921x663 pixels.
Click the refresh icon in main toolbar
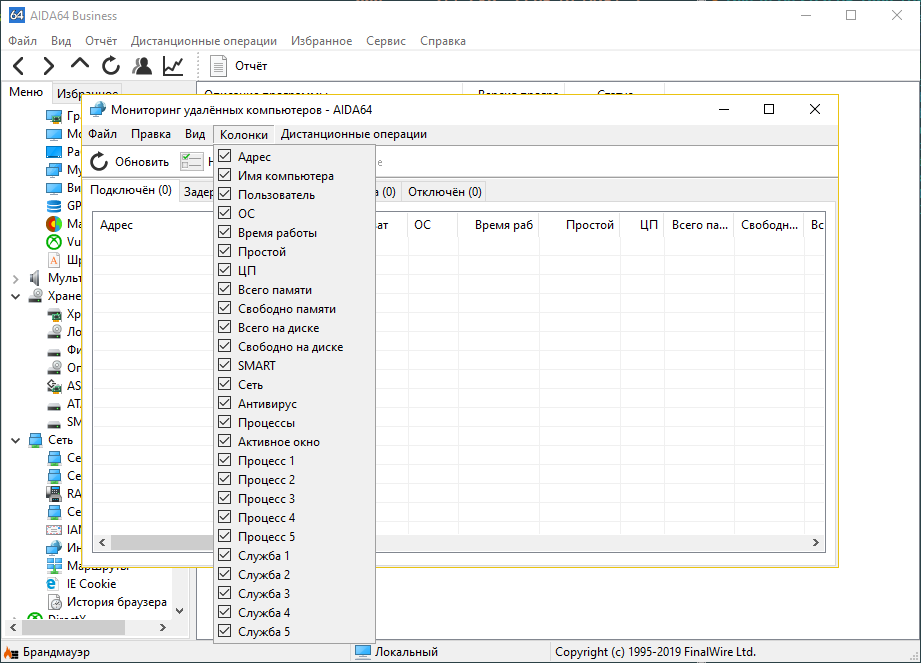pos(111,66)
